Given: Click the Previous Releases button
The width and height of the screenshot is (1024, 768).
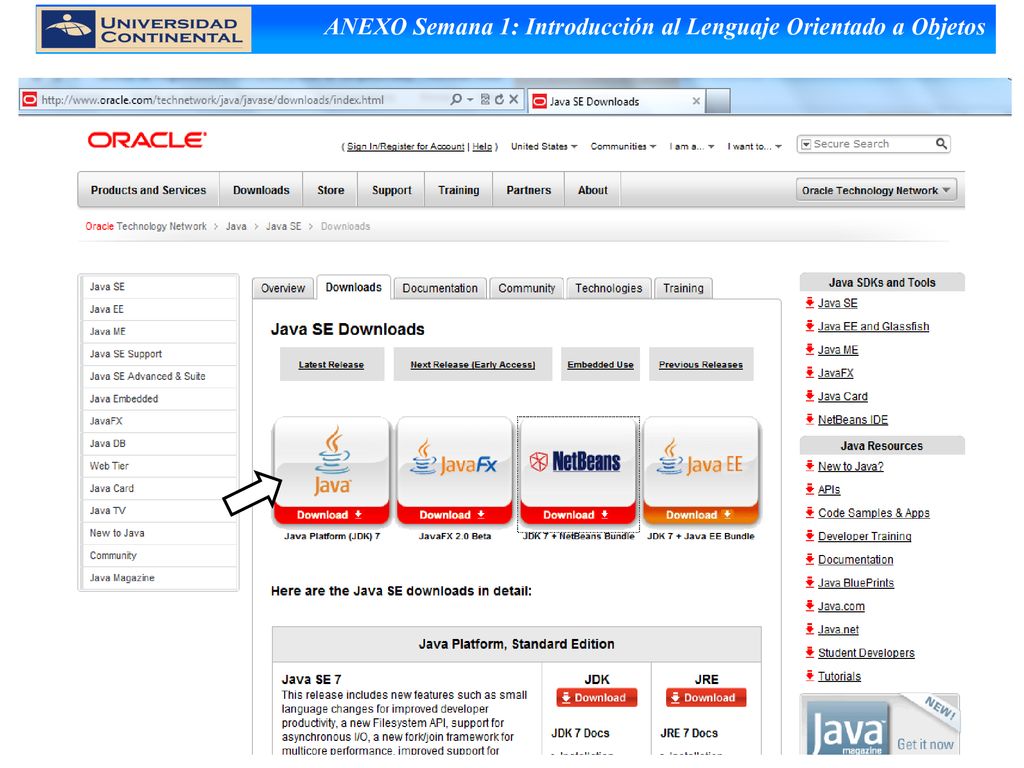Looking at the screenshot, I should click(x=701, y=364).
